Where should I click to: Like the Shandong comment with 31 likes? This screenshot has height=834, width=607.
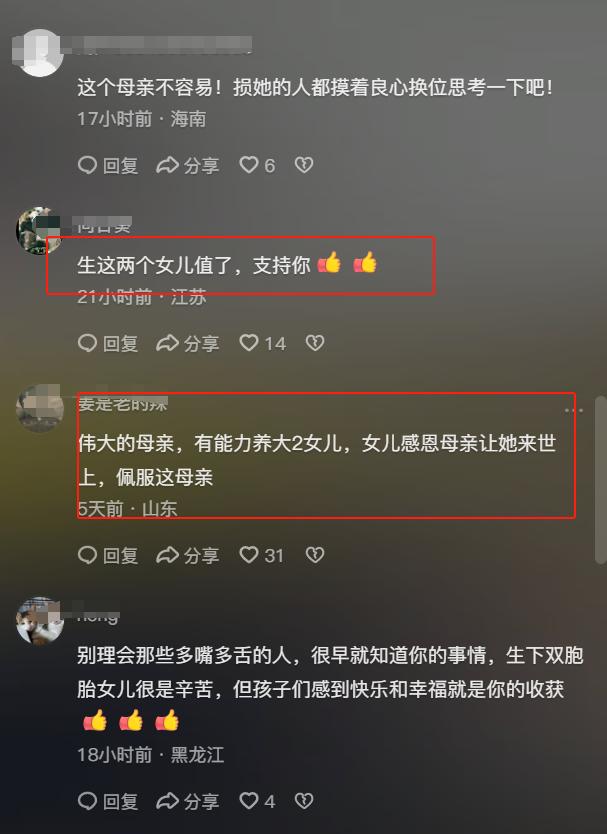click(x=261, y=555)
